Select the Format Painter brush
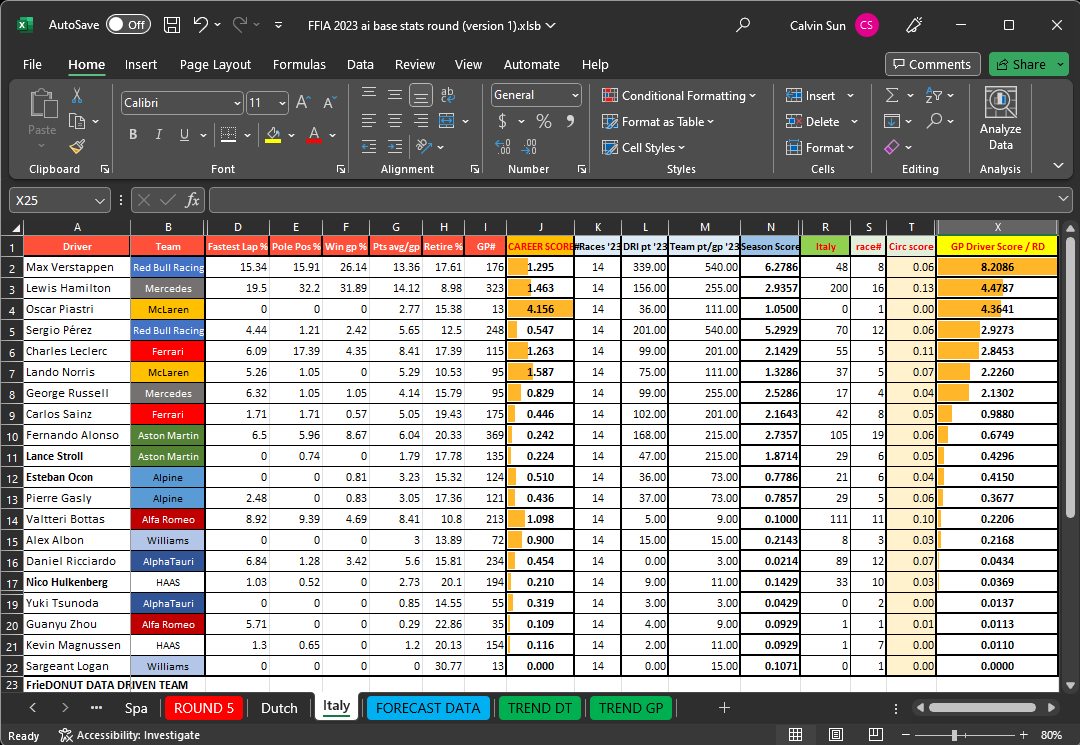 click(77, 147)
